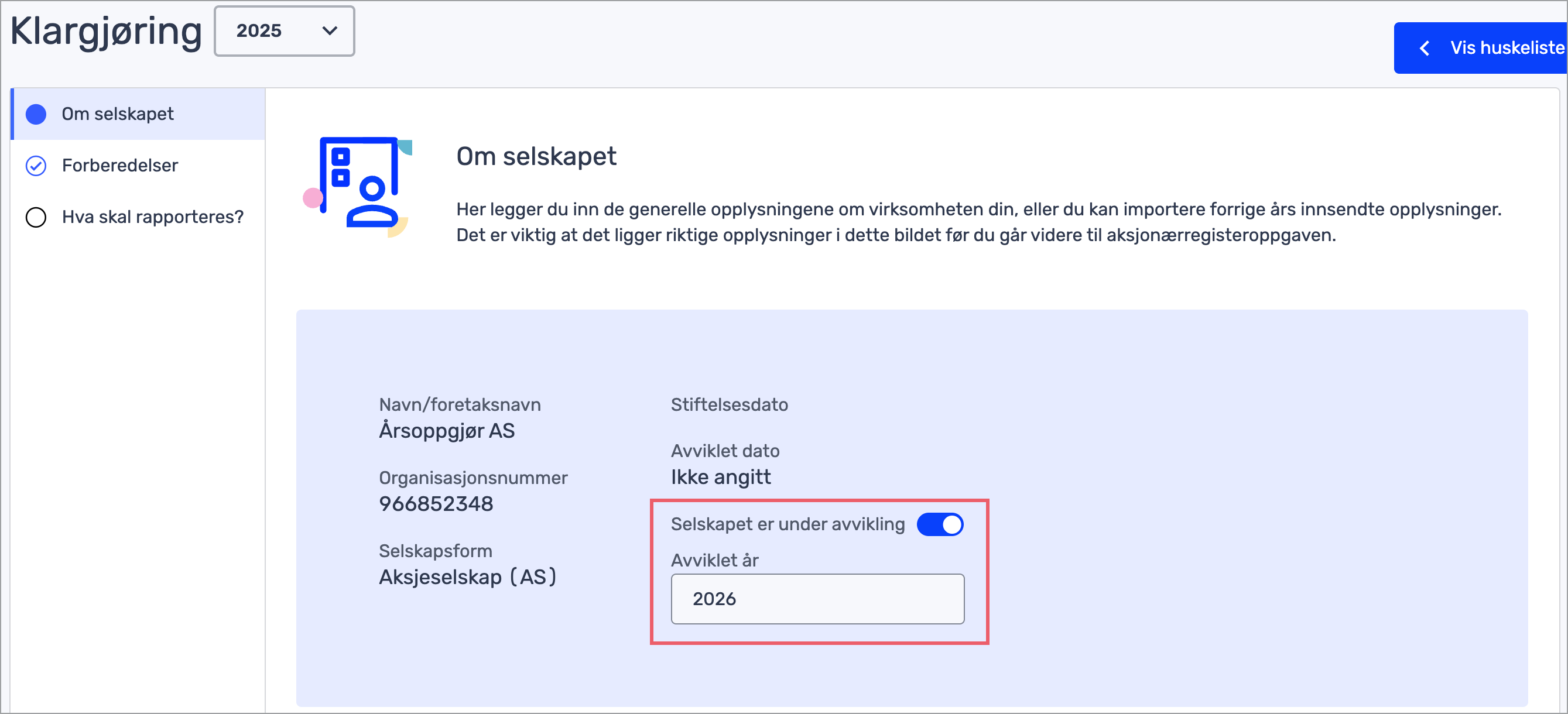Toggle off Selskapet er under avvikling
1568x714 pixels.
pos(939,524)
